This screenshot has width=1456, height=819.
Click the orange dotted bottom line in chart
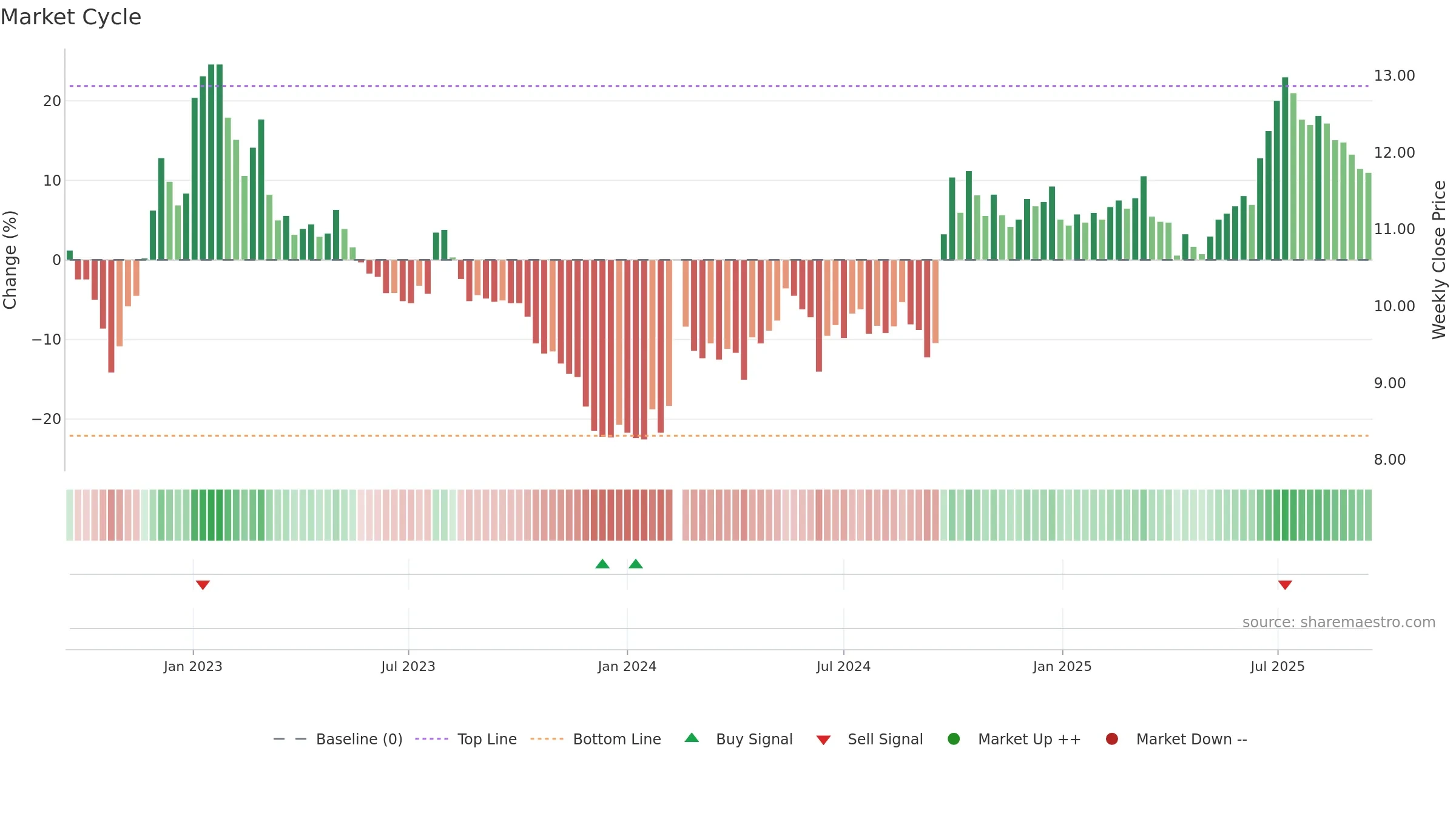pyautogui.click(x=719, y=436)
